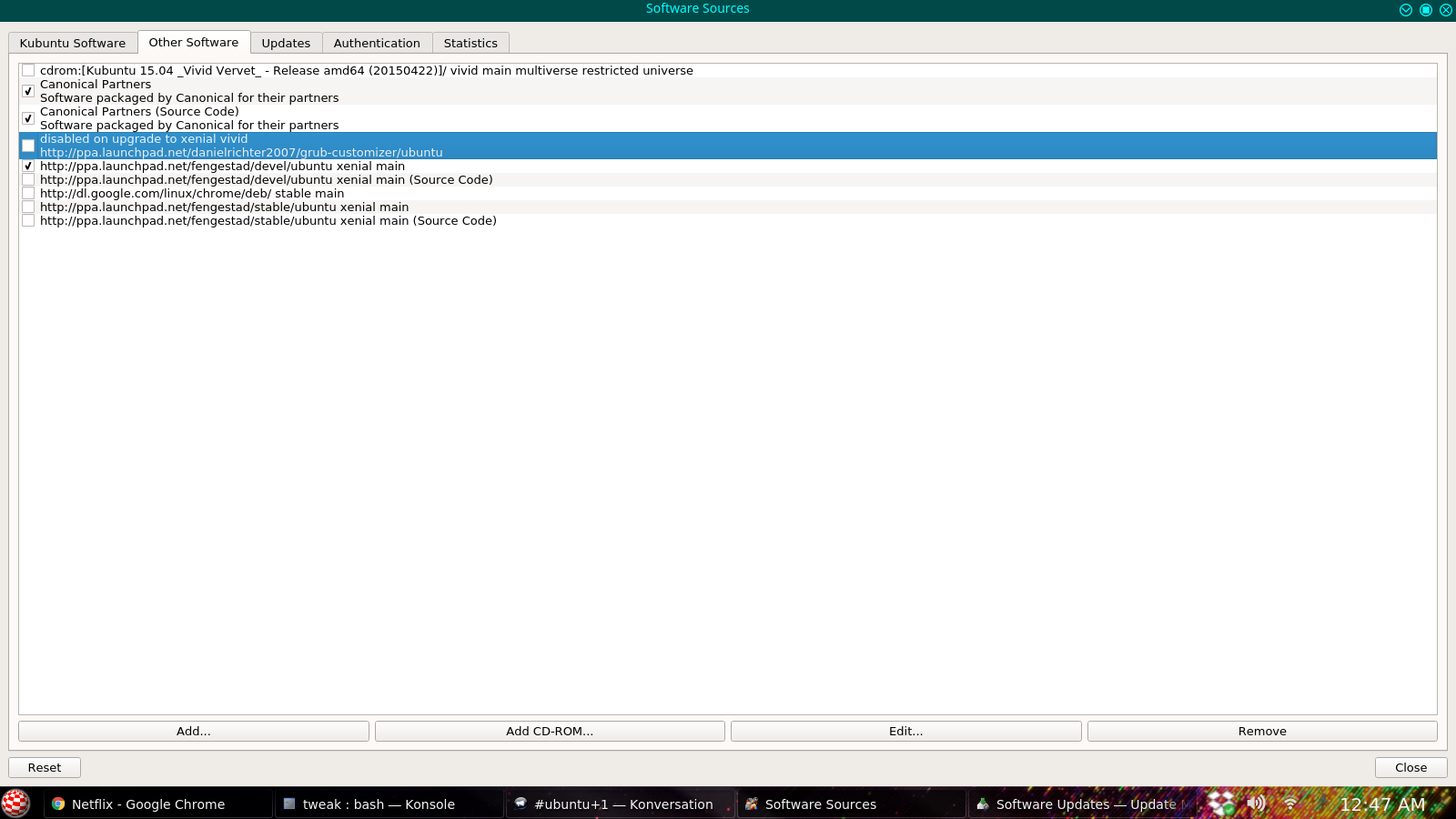Switch to #ubuntu+1 Konversation task
1456x819 pixels.
tap(620, 804)
